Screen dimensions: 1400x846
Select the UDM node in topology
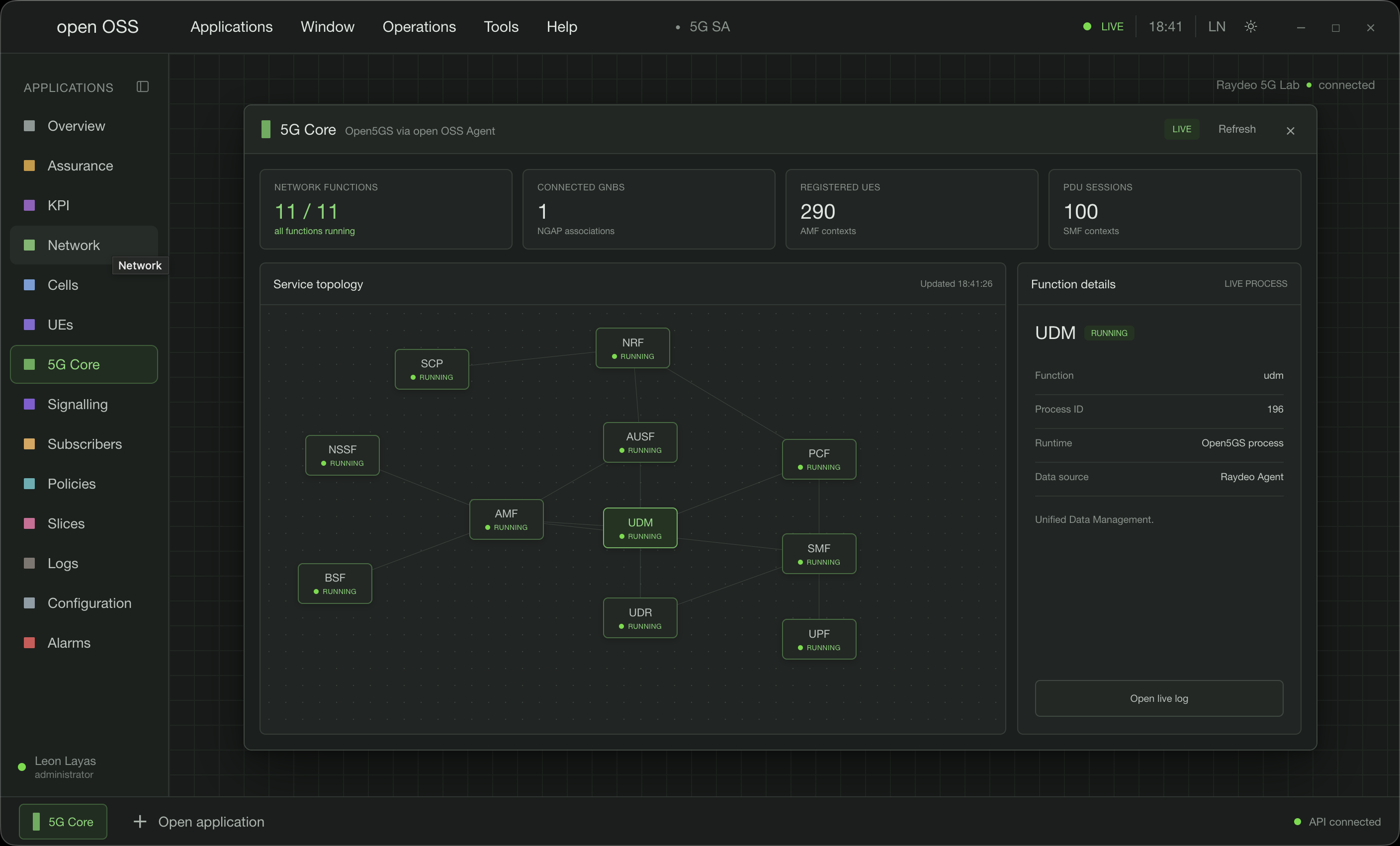coord(640,528)
